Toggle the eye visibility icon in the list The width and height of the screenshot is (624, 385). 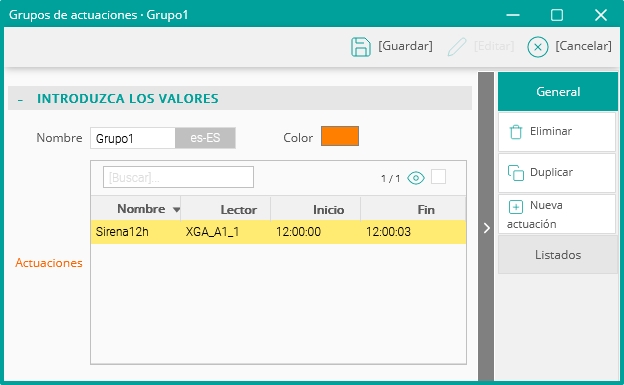pyautogui.click(x=416, y=178)
